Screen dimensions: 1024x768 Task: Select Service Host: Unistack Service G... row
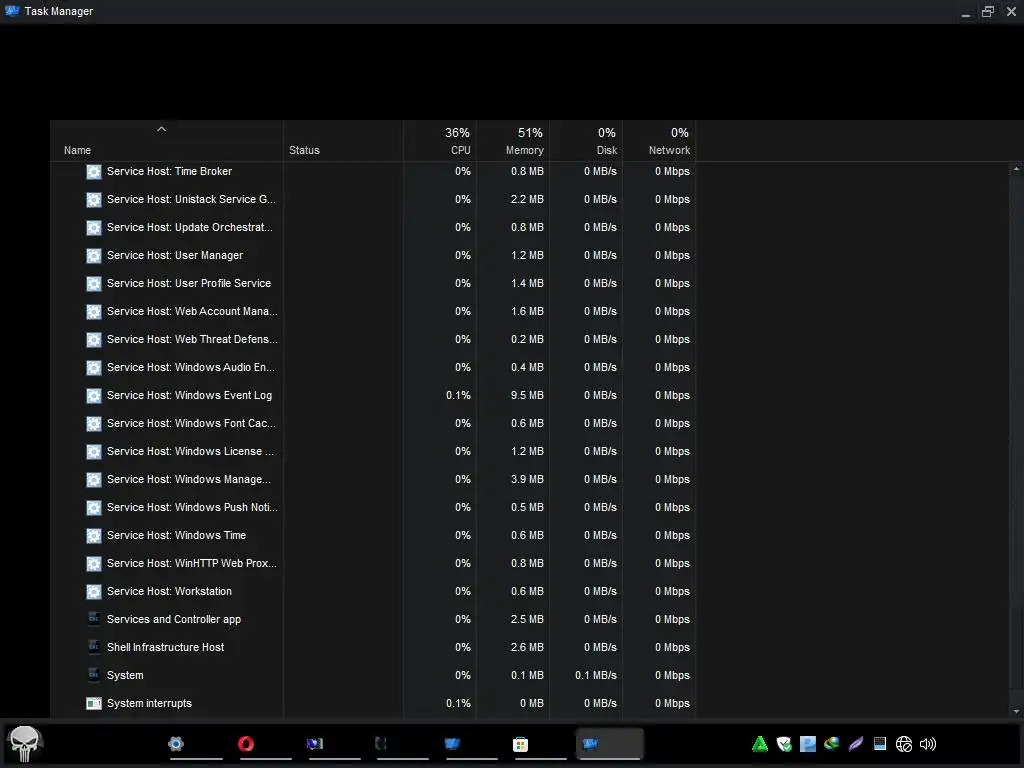pos(373,200)
